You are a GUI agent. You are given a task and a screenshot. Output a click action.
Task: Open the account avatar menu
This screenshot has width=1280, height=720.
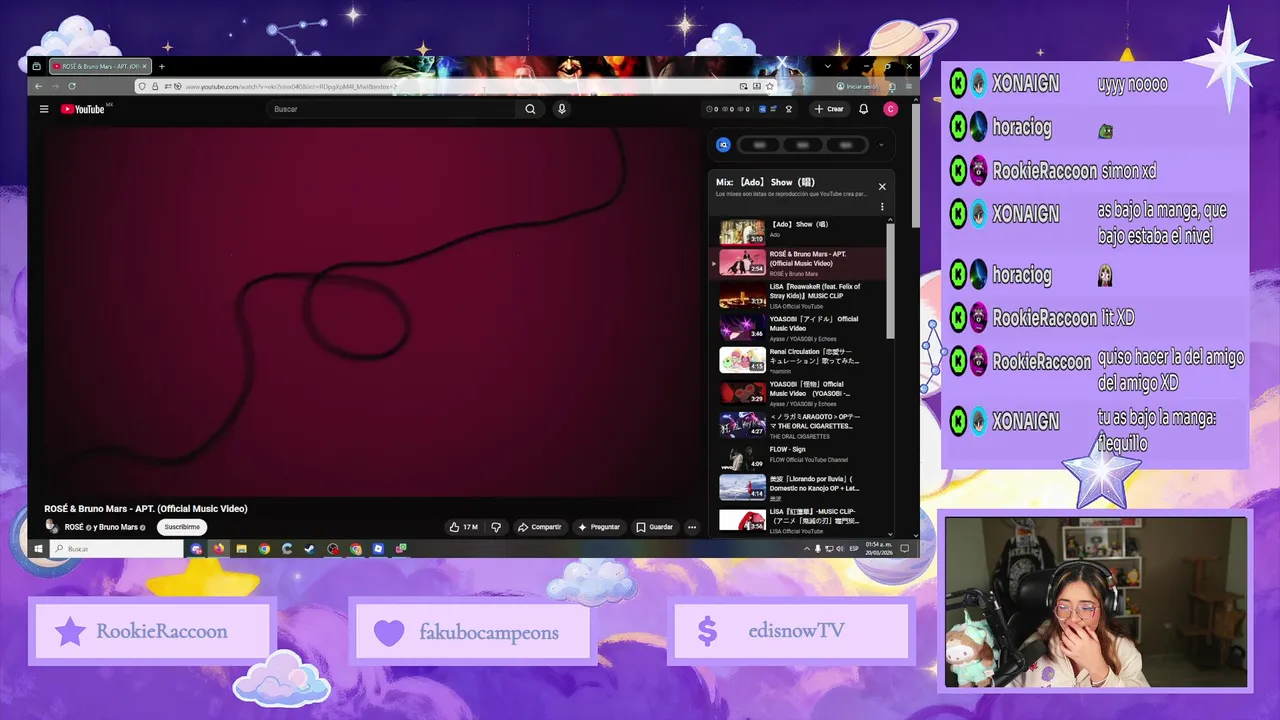click(890, 109)
